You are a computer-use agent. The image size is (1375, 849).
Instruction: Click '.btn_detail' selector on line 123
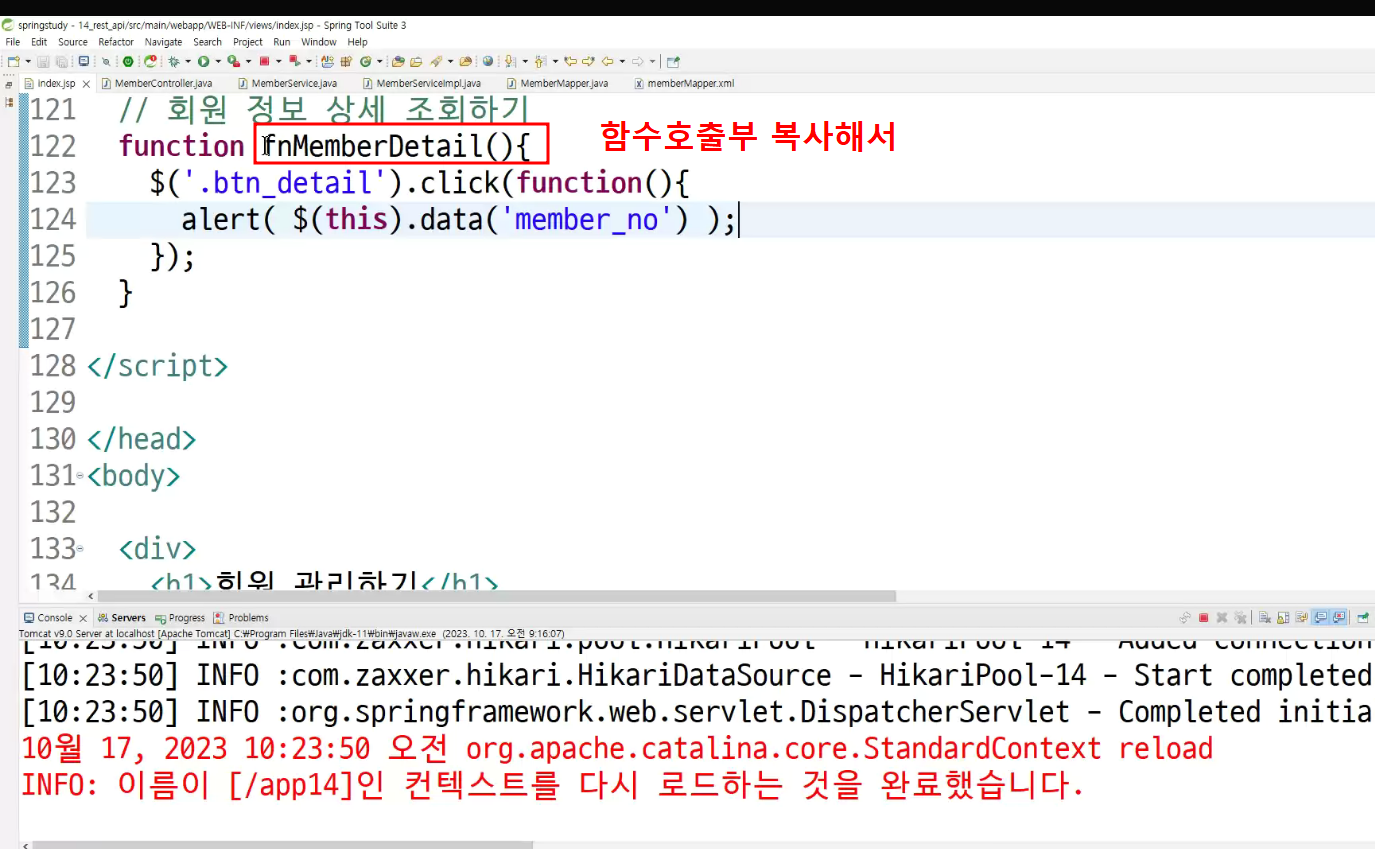point(287,183)
